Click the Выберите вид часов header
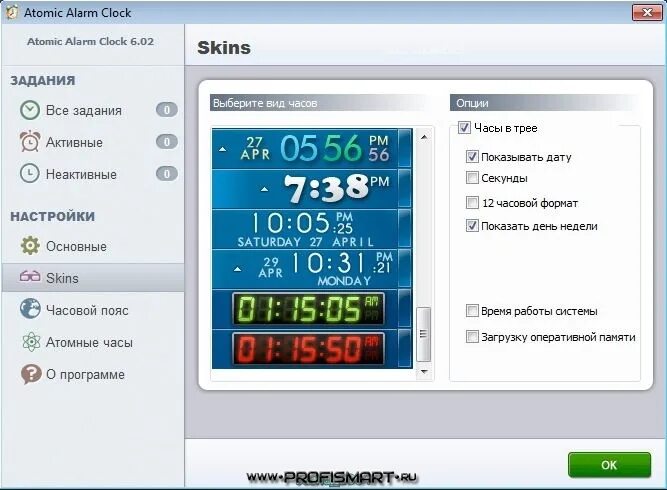The image size is (667, 490). 318,103
